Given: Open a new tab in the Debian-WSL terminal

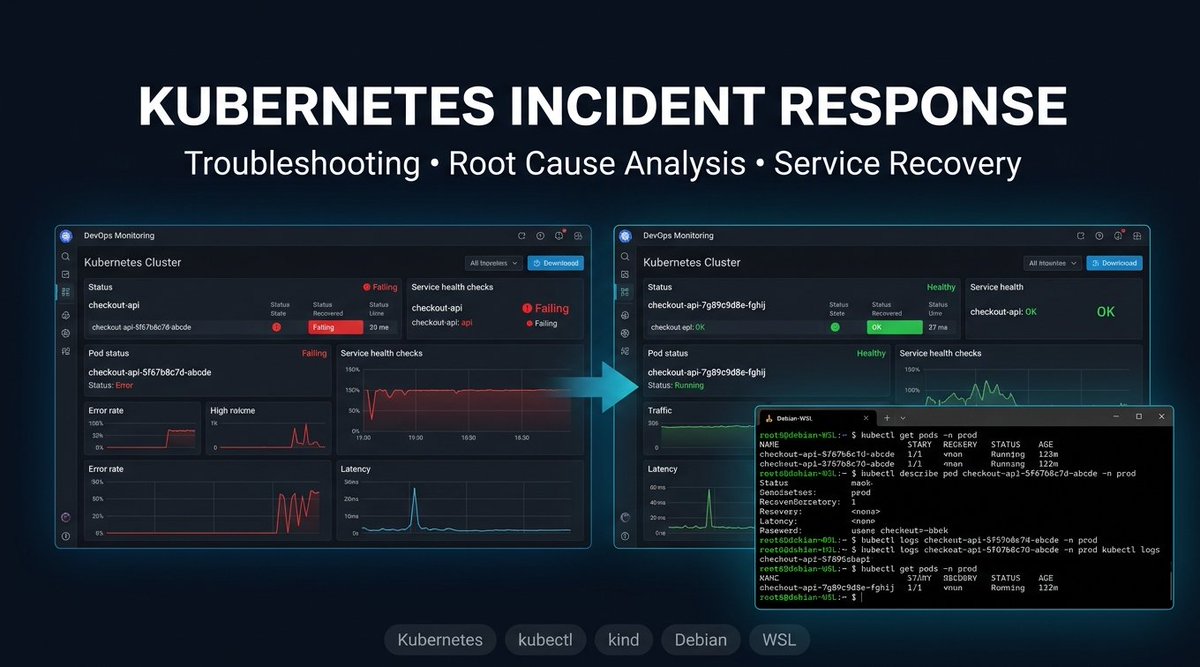Looking at the screenshot, I should [x=887, y=417].
